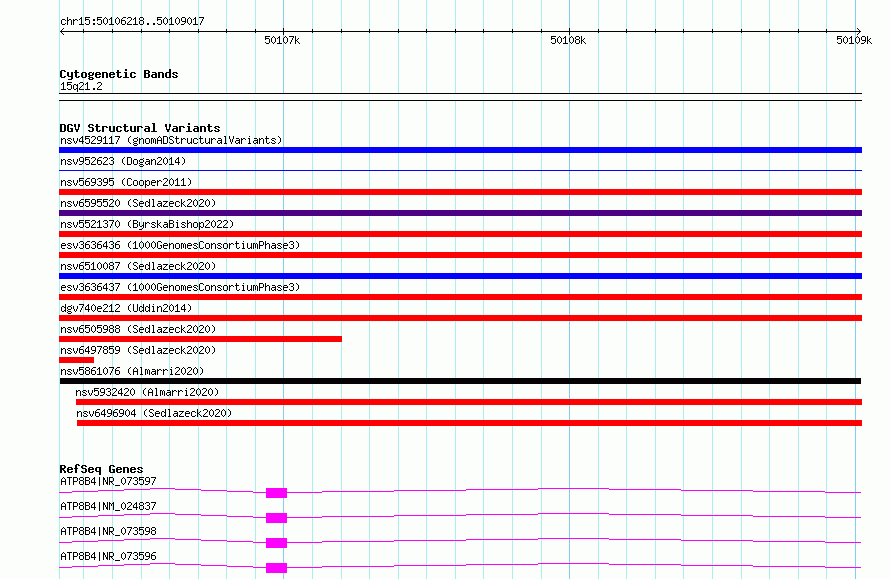Image resolution: width=890 pixels, height=579 pixels.
Task: Click the magenta exon of ATP8B4|NM_024837
Action: [276, 518]
